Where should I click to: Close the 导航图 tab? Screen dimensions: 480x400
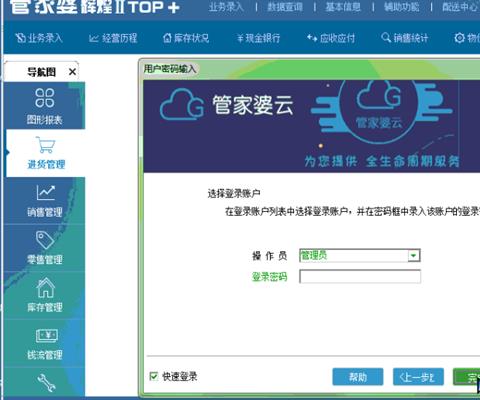(x=72, y=72)
